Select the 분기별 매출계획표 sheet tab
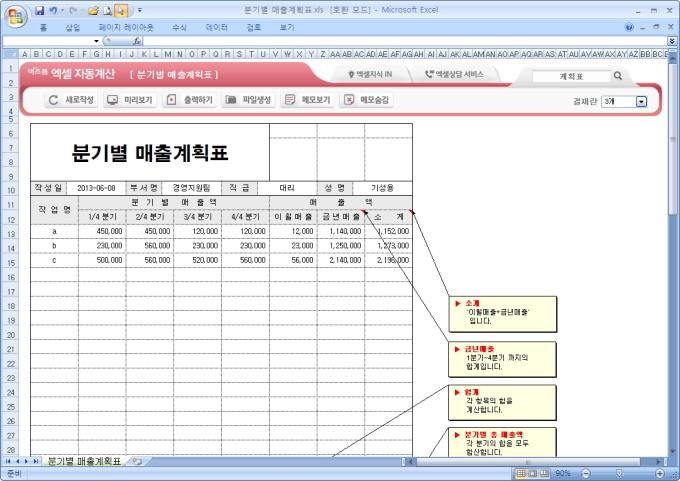The image size is (680, 481). (x=84, y=461)
